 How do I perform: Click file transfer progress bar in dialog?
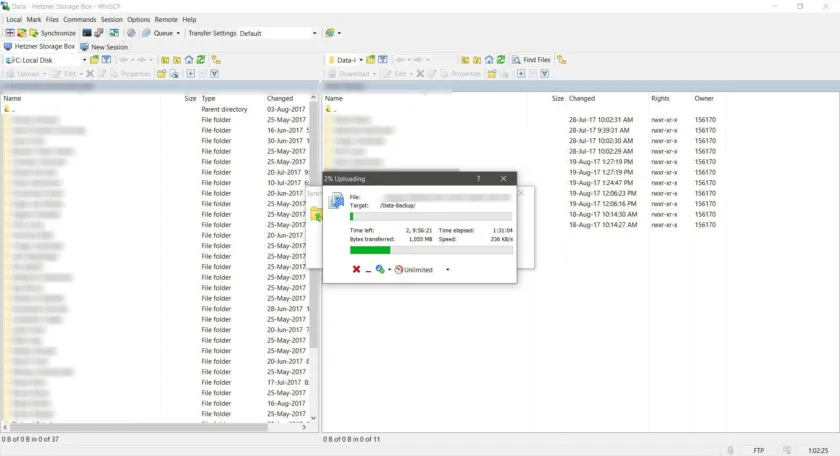pos(431,216)
